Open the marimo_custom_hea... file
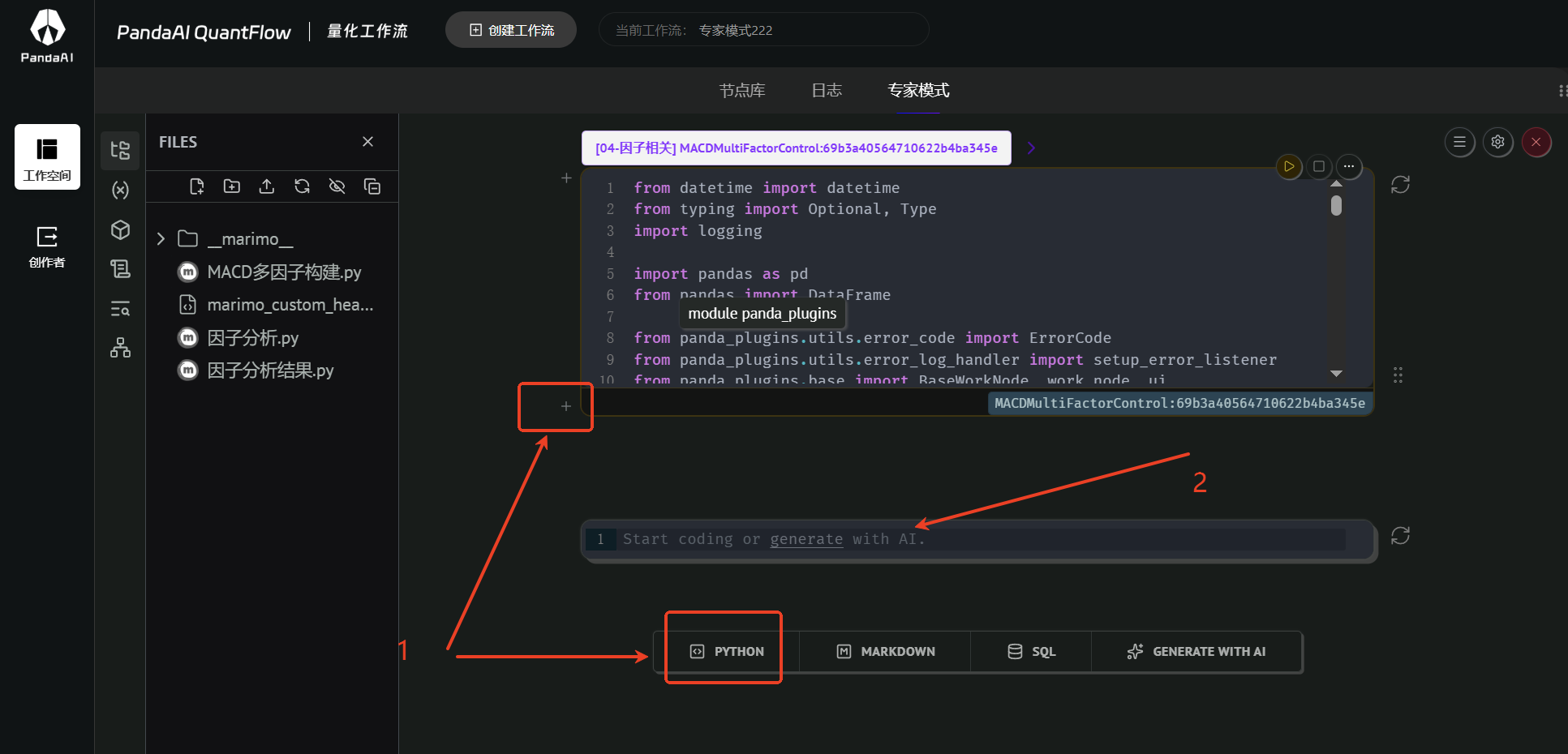The width and height of the screenshot is (1568, 754). (x=290, y=305)
